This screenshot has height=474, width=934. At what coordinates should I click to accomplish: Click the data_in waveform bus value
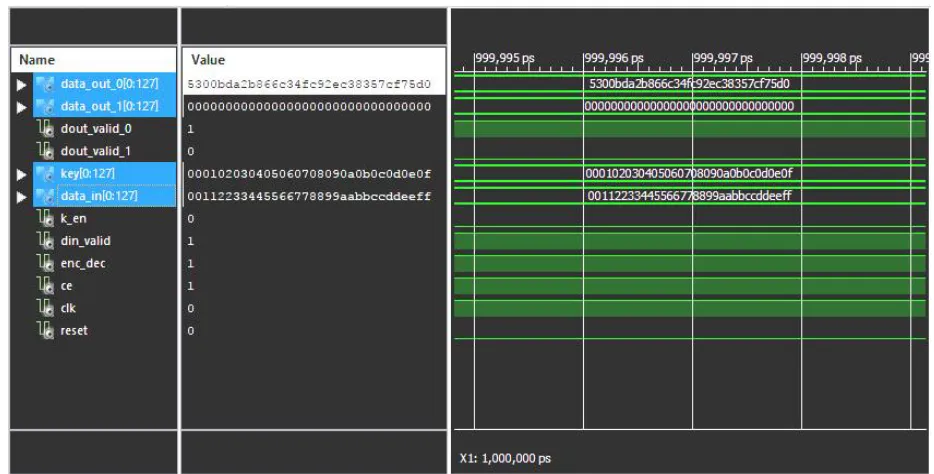click(x=689, y=195)
